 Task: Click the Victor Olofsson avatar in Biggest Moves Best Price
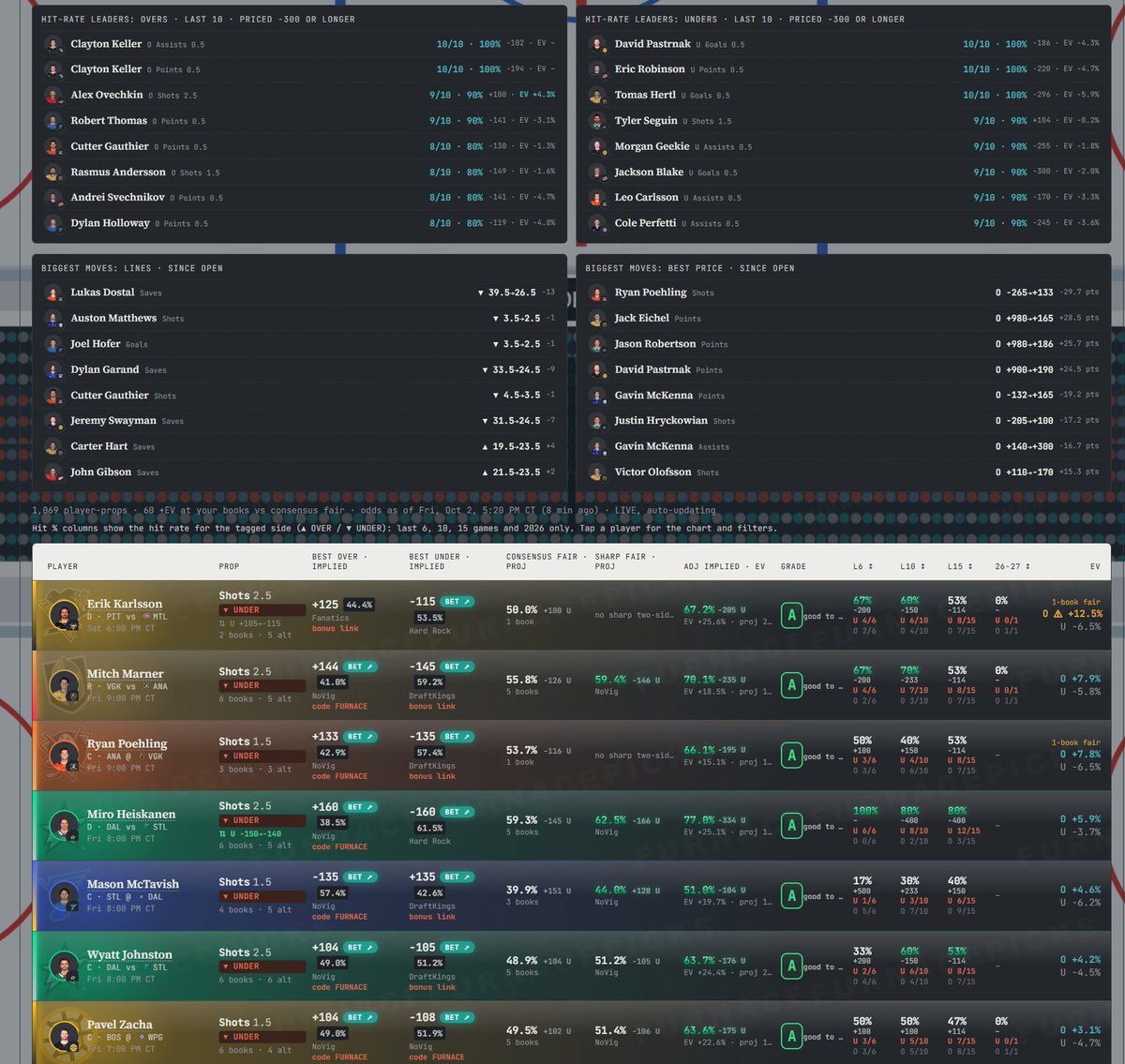pos(597,472)
